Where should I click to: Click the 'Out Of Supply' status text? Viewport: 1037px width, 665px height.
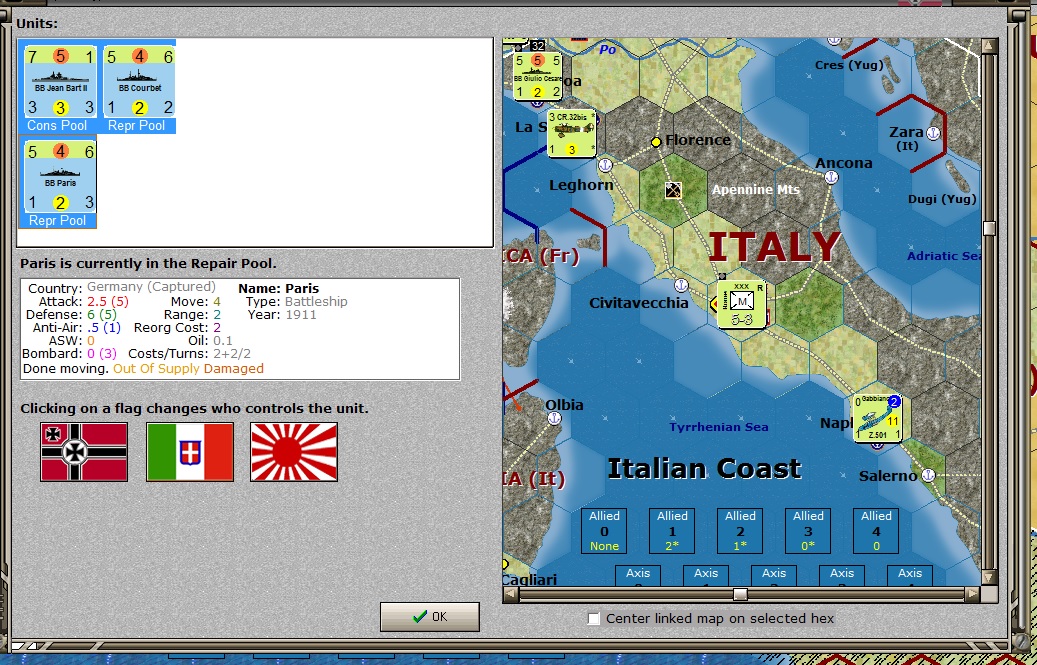[157, 368]
